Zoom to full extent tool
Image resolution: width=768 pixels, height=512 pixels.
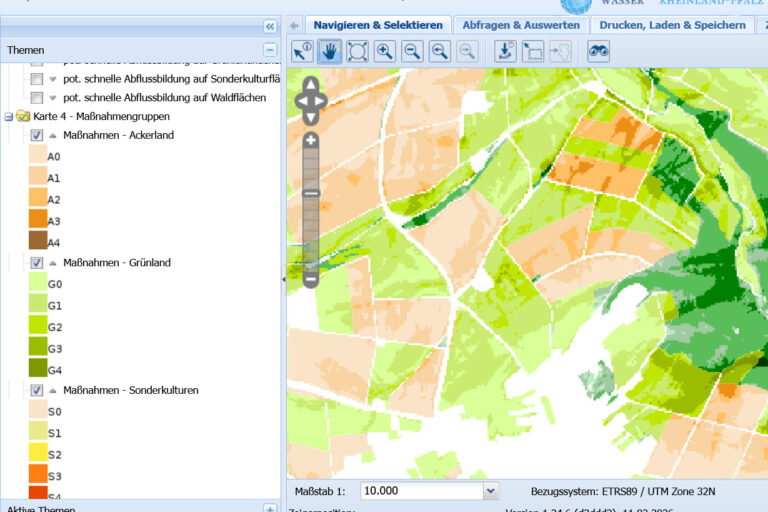pyautogui.click(x=357, y=51)
